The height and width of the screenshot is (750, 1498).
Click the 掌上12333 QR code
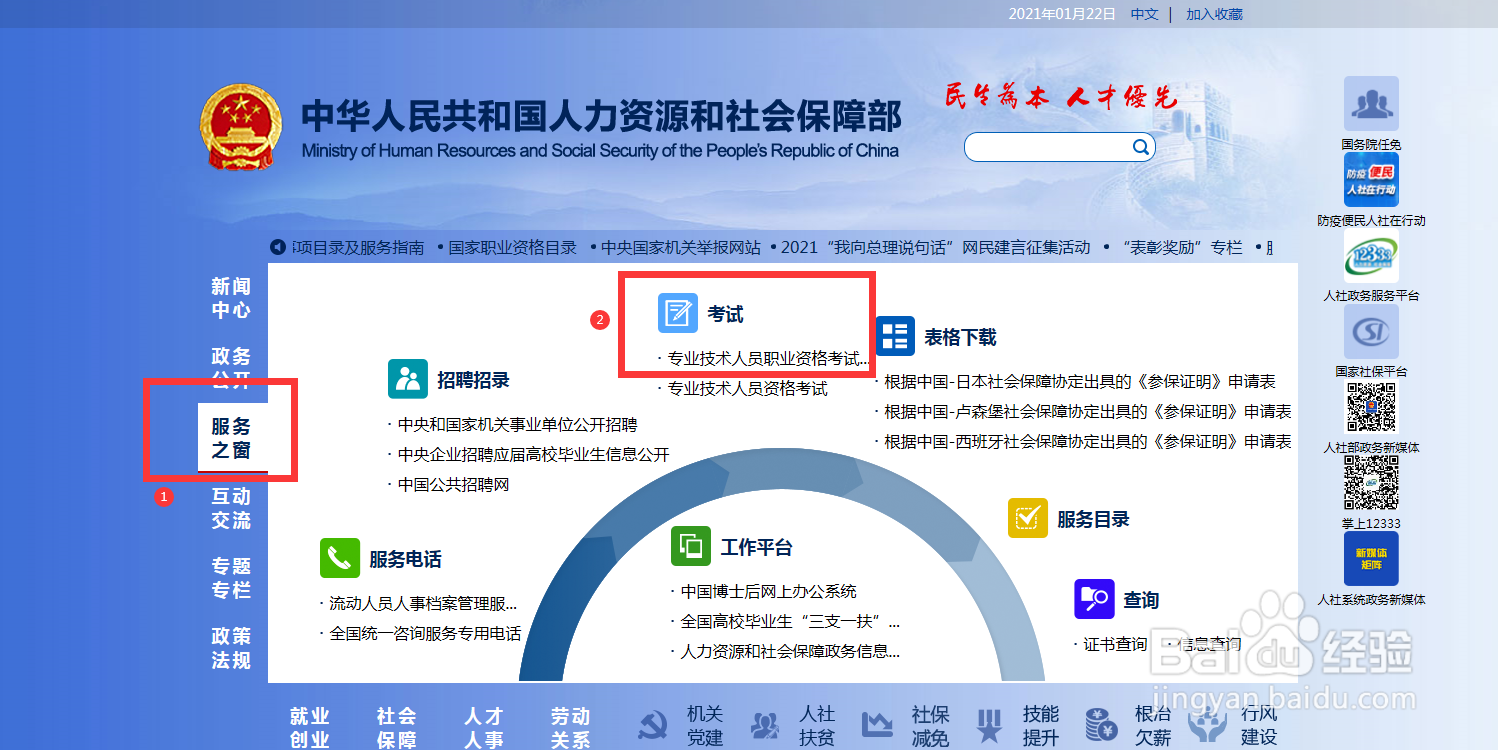[1371, 484]
